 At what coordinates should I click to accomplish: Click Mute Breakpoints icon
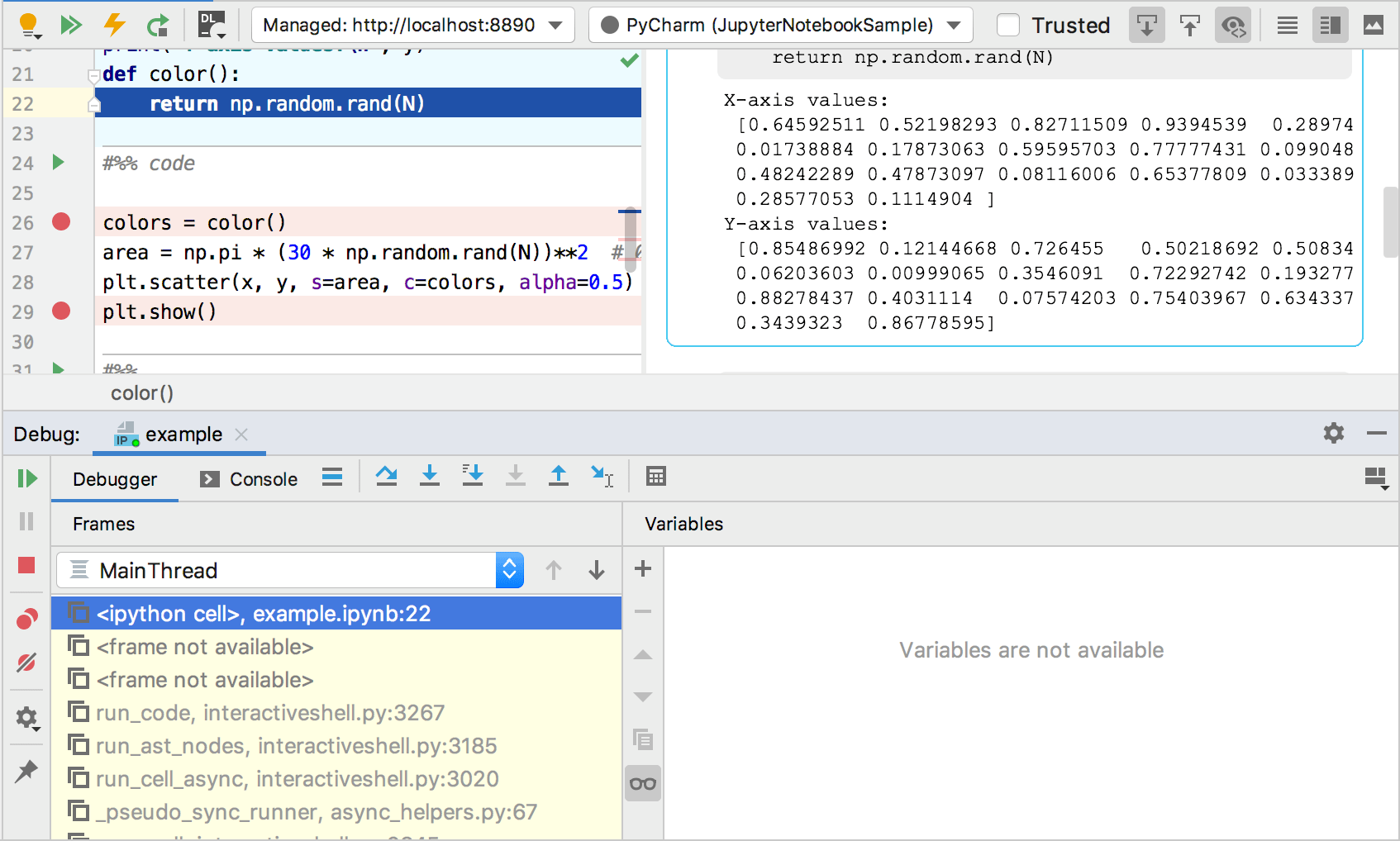(26, 663)
